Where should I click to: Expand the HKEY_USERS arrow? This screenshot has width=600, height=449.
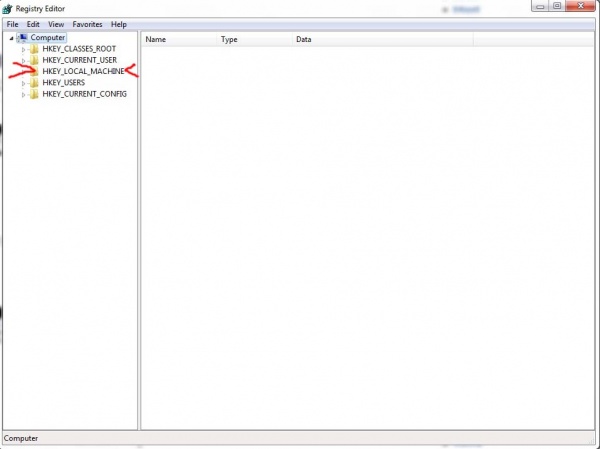23,83
